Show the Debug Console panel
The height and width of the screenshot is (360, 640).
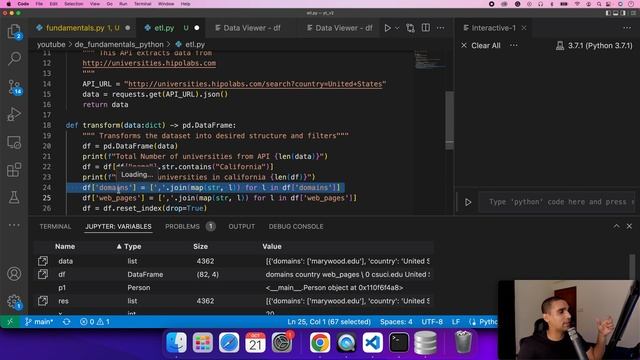[x=296, y=227]
